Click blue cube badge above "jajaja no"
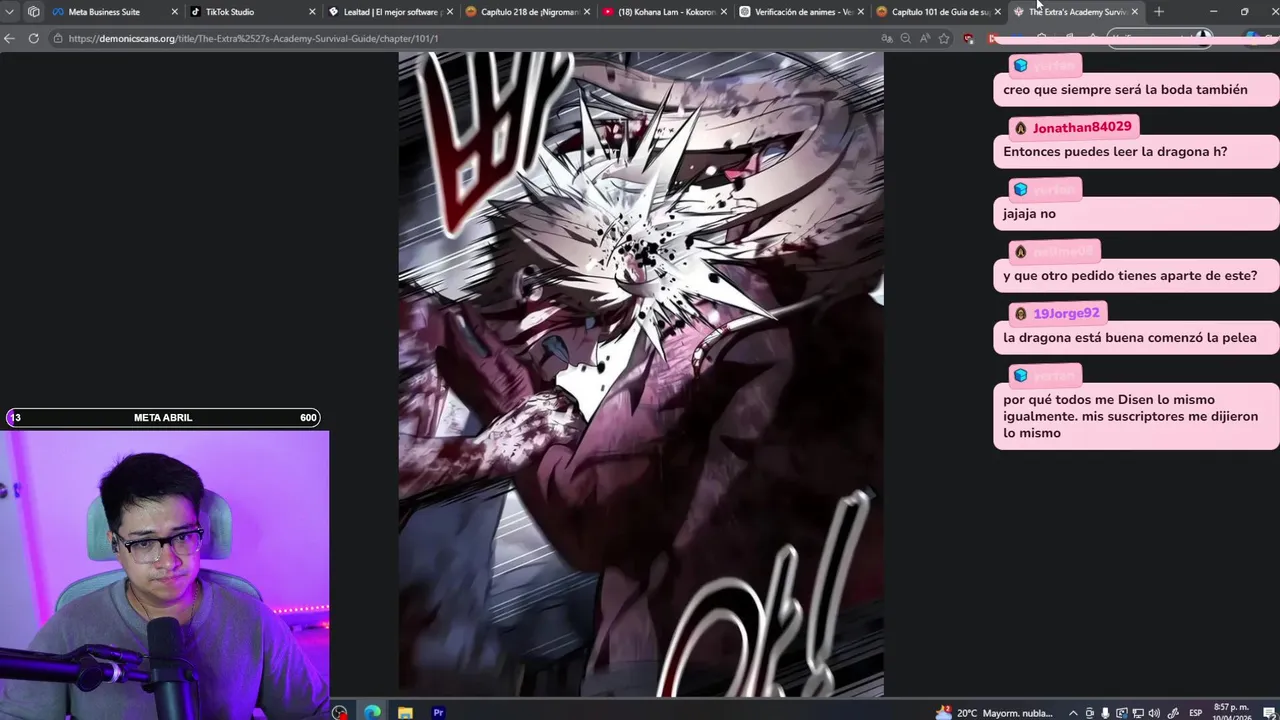The image size is (1280, 720). [x=1020, y=189]
